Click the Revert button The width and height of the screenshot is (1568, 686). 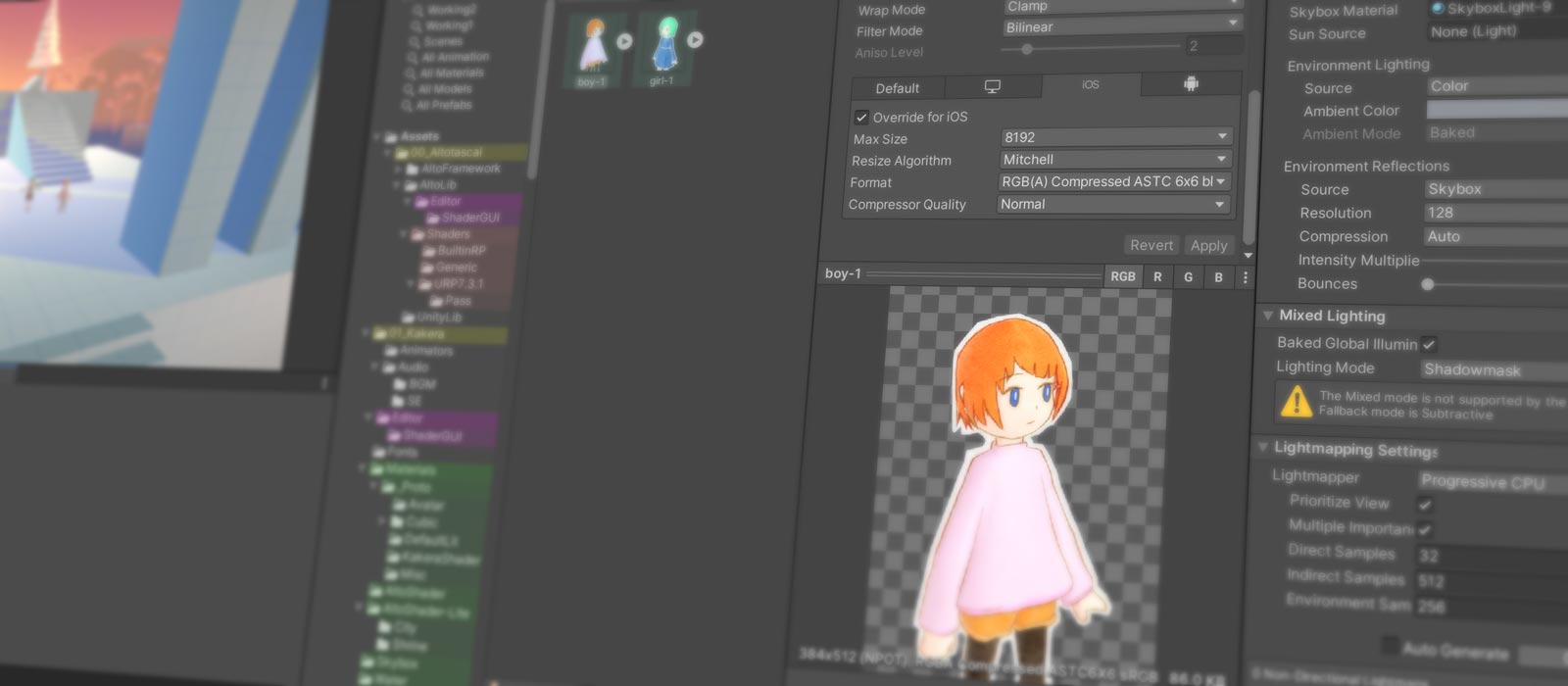pos(1151,245)
